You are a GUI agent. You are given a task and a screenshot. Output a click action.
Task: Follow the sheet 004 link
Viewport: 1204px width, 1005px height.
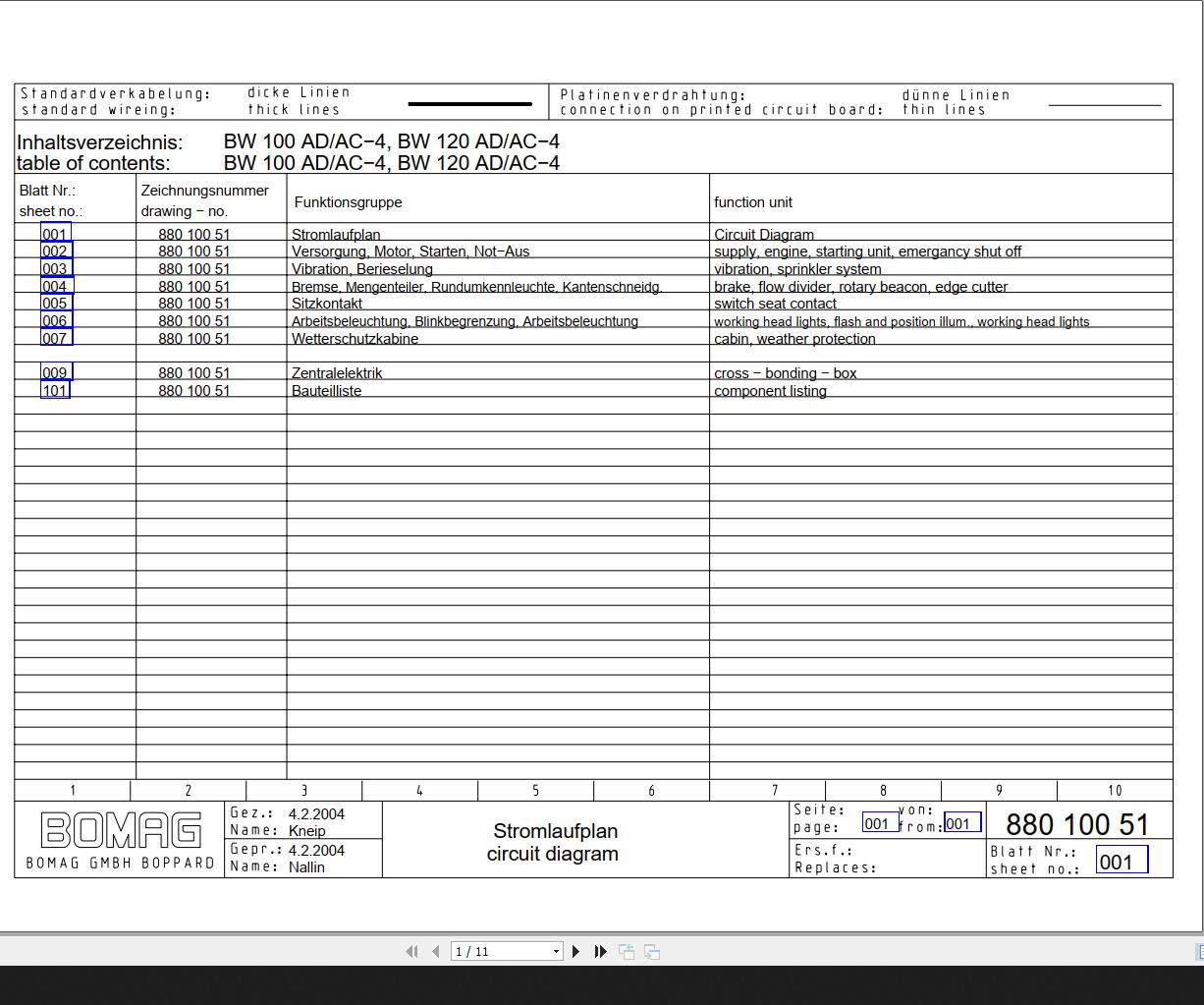tap(56, 286)
